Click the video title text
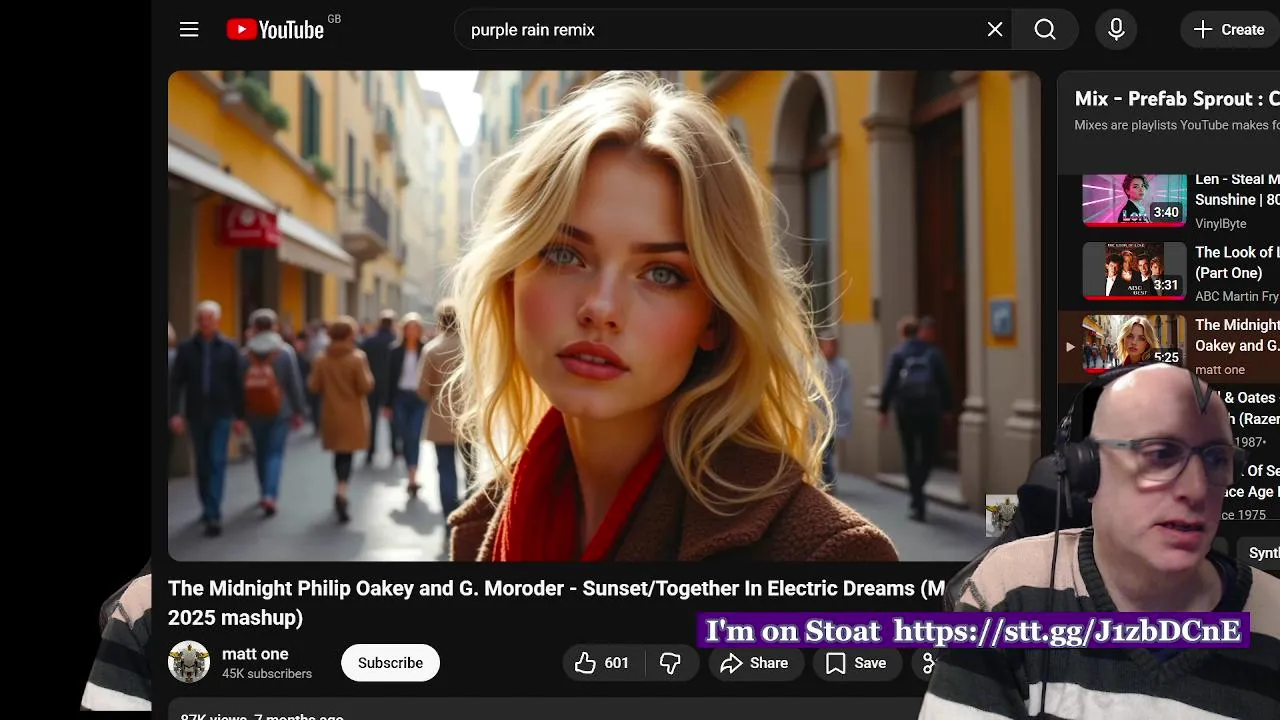1280x720 pixels. (556, 603)
